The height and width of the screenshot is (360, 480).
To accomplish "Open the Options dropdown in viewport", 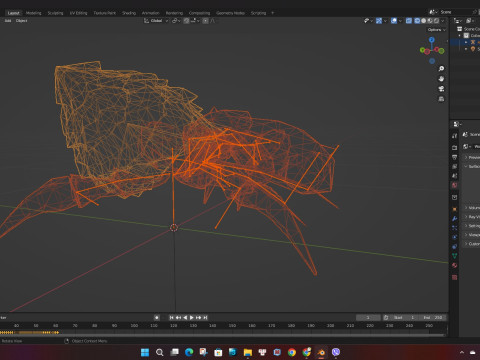I will 436,30.
